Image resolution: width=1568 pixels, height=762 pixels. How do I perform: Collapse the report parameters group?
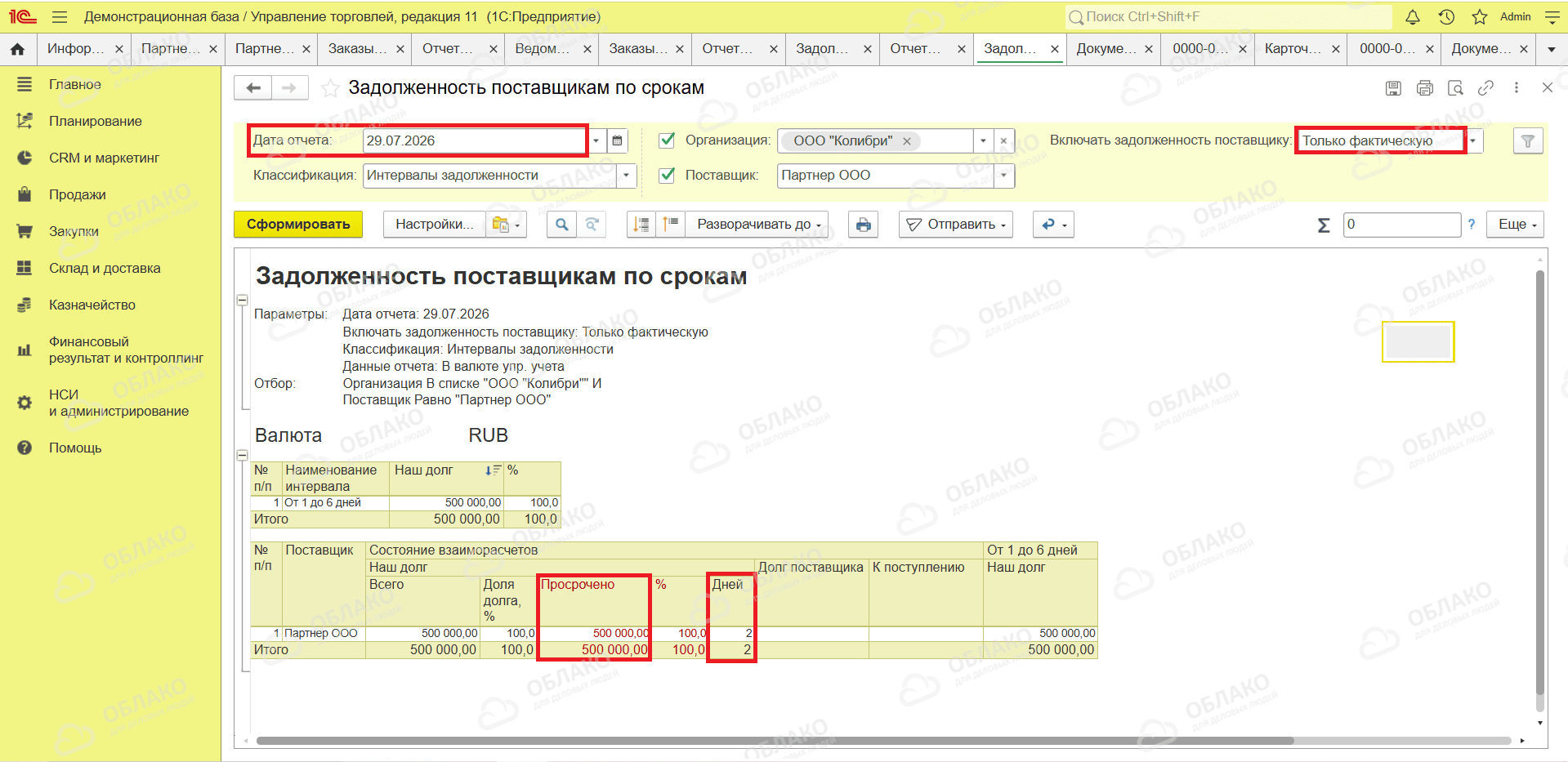pos(242,301)
